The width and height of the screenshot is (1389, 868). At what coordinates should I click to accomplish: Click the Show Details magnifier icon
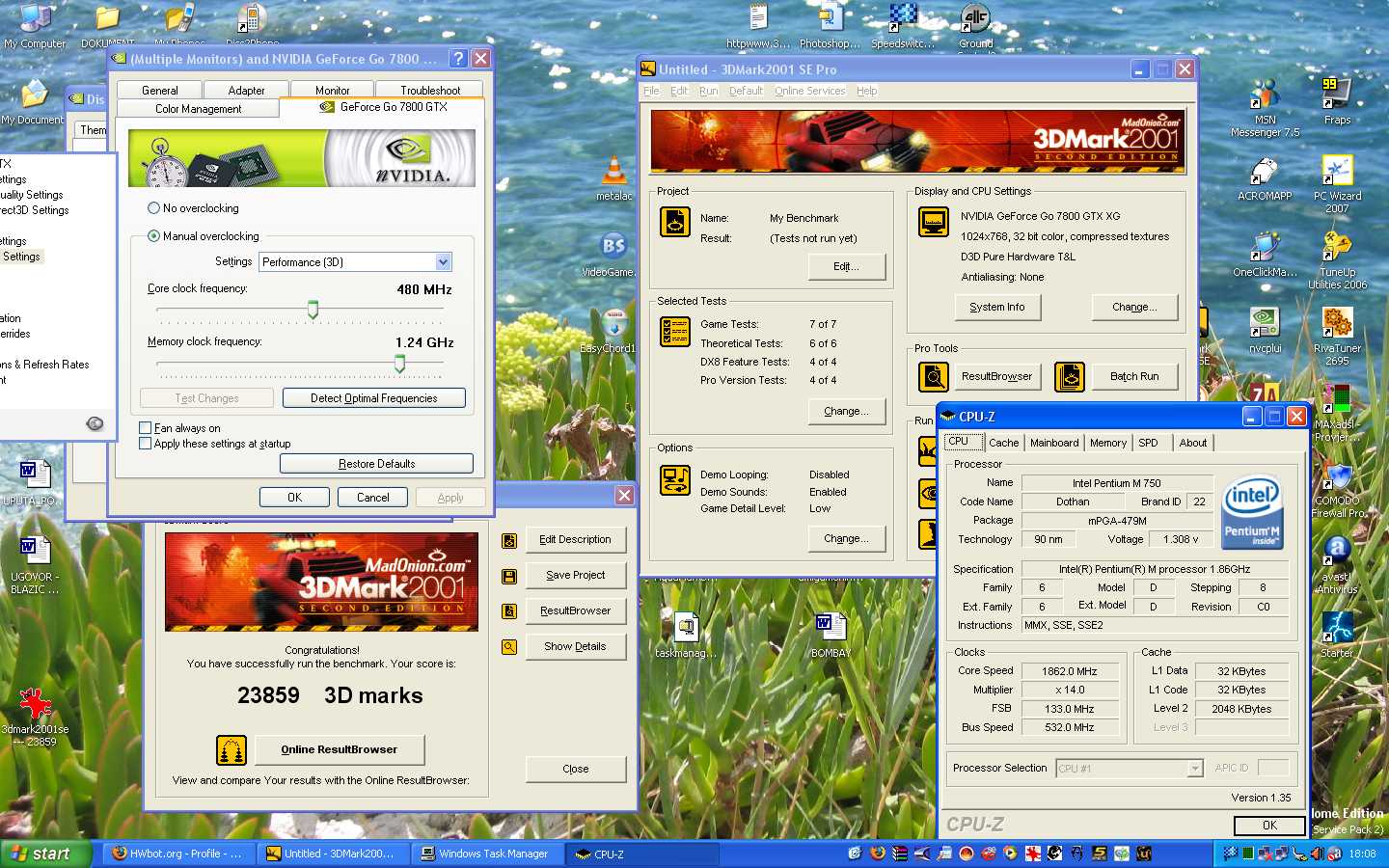[x=509, y=647]
